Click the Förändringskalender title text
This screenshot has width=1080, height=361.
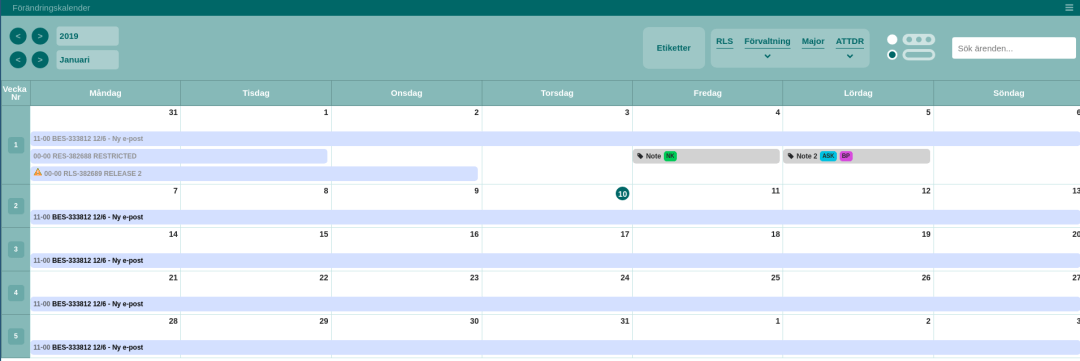click(x=51, y=8)
